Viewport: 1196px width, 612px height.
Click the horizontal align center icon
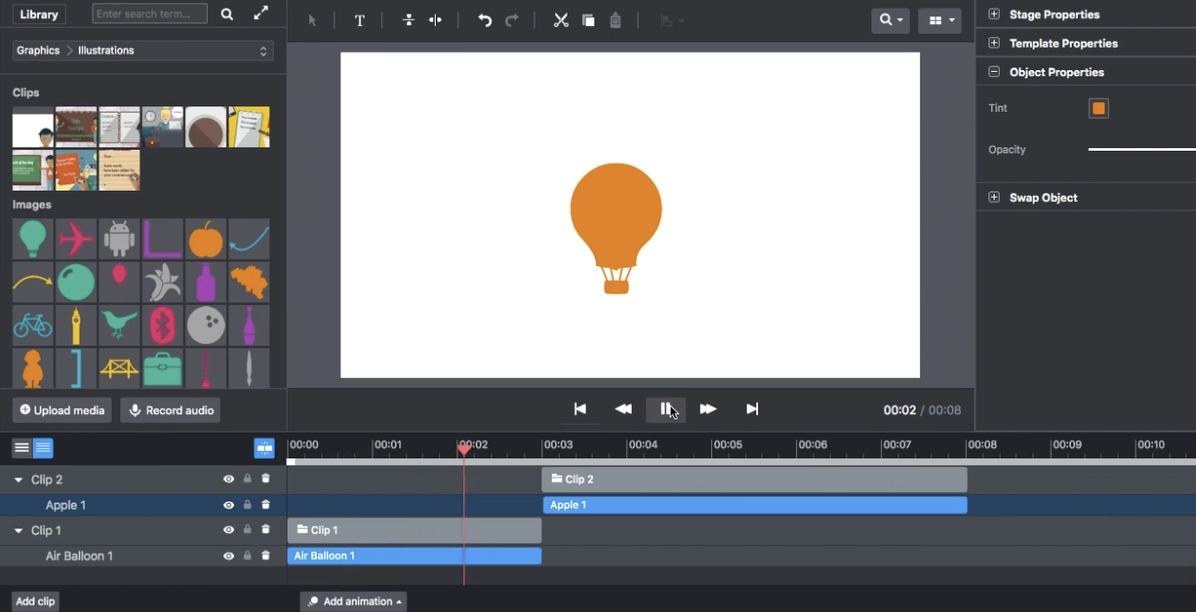pyautogui.click(x=435, y=21)
